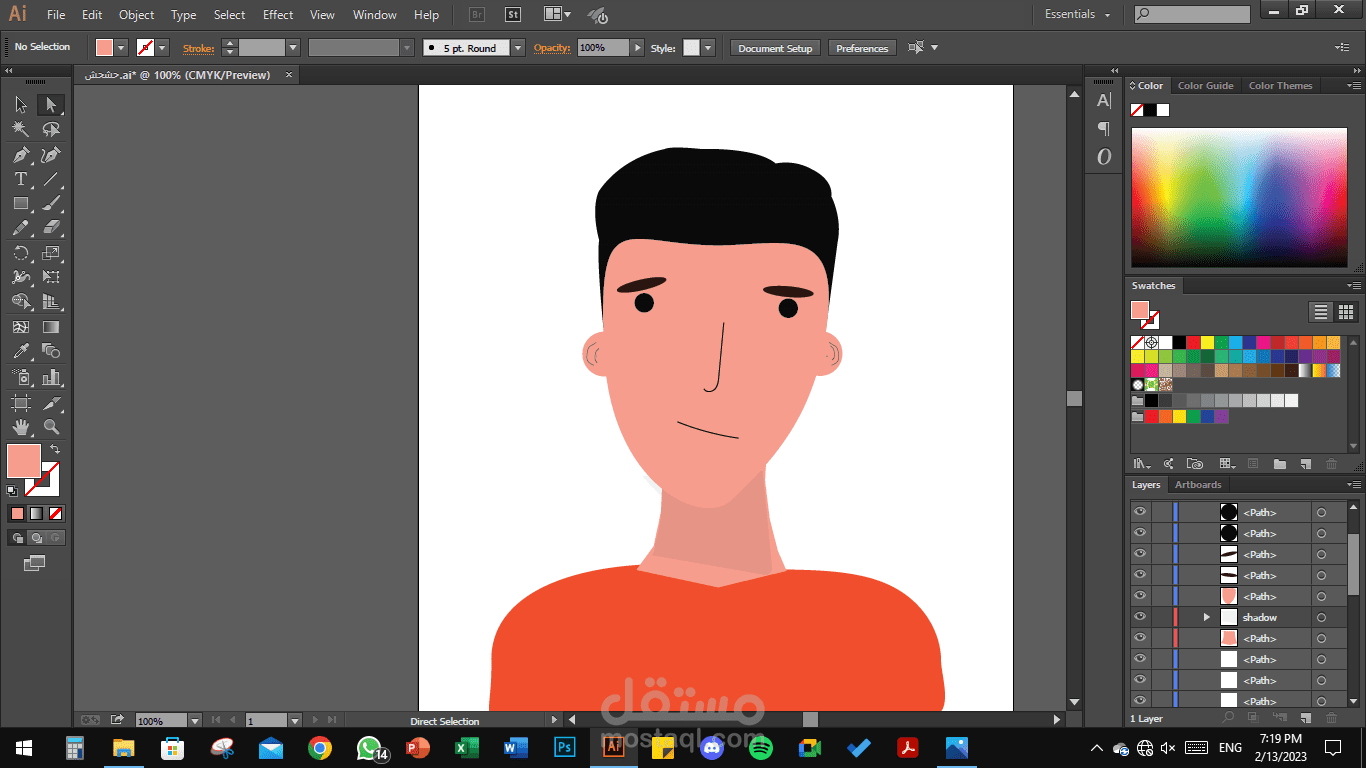This screenshot has height=768, width=1366.
Task: Open the stroke weight dropdown
Action: click(x=295, y=47)
